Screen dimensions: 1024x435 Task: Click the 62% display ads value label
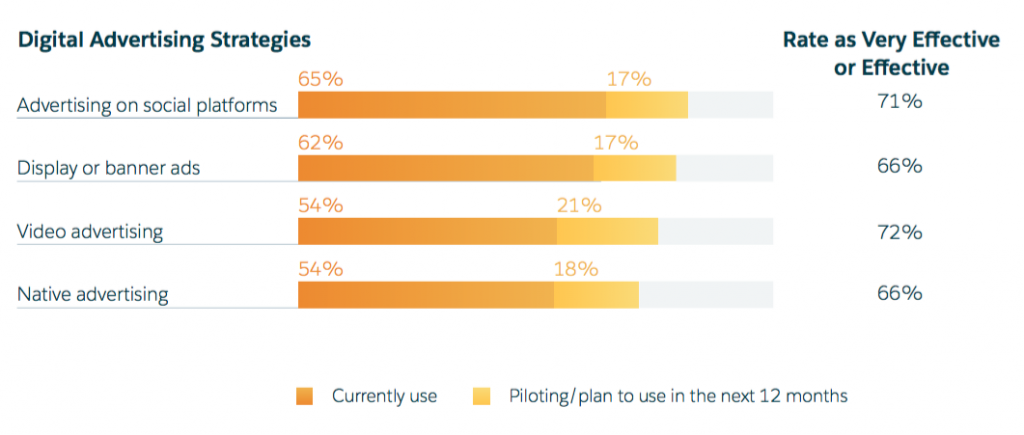320,142
